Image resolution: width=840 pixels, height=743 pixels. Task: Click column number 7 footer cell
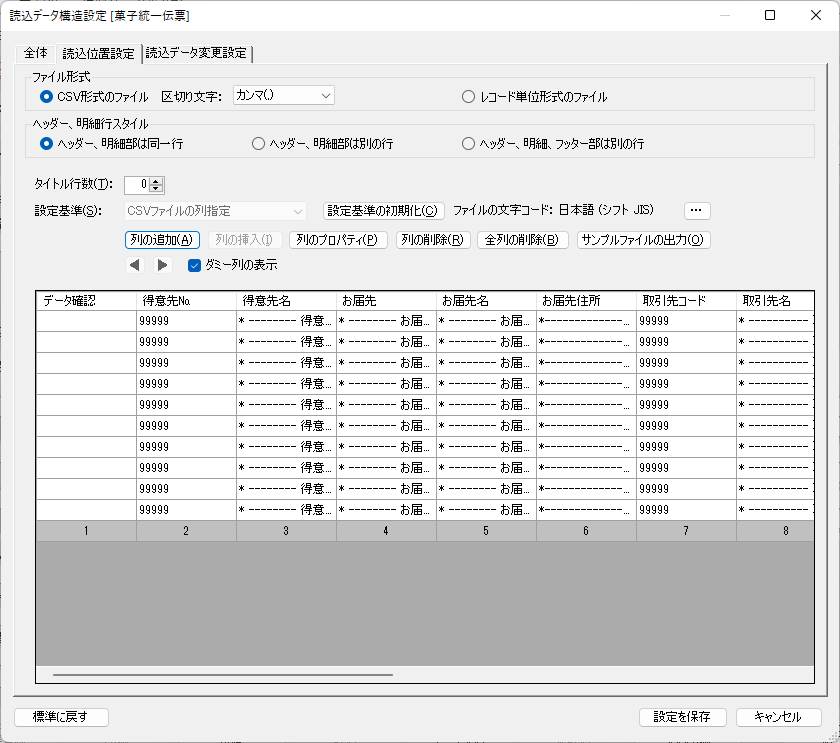point(686,531)
